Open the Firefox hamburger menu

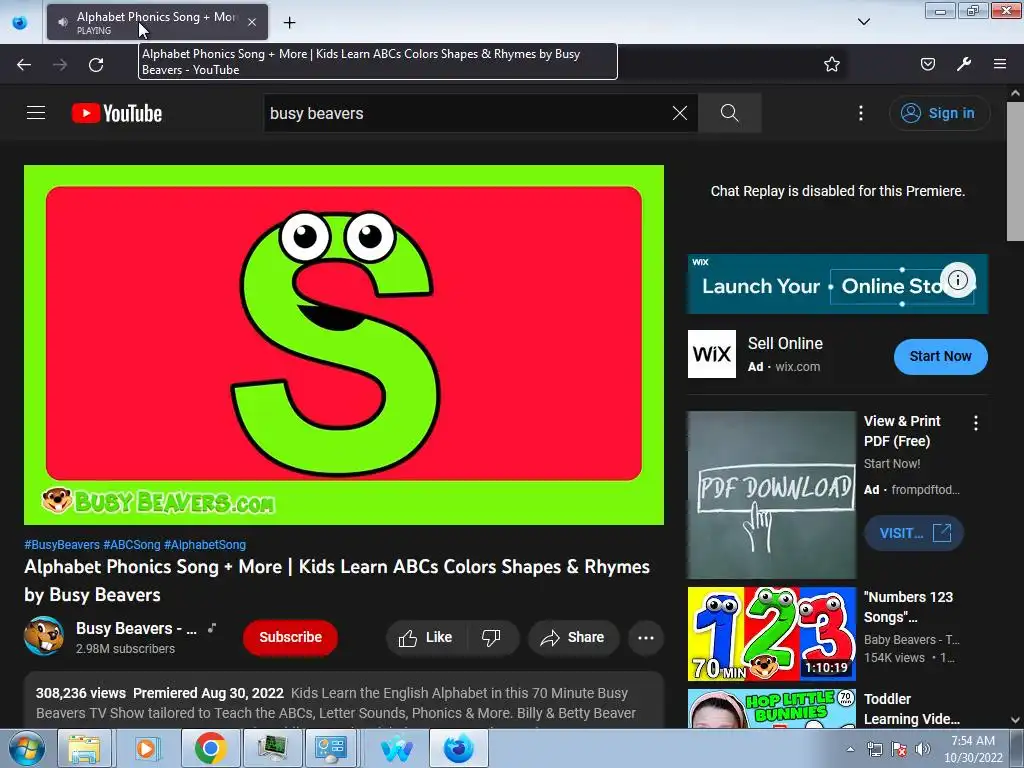click(1000, 64)
